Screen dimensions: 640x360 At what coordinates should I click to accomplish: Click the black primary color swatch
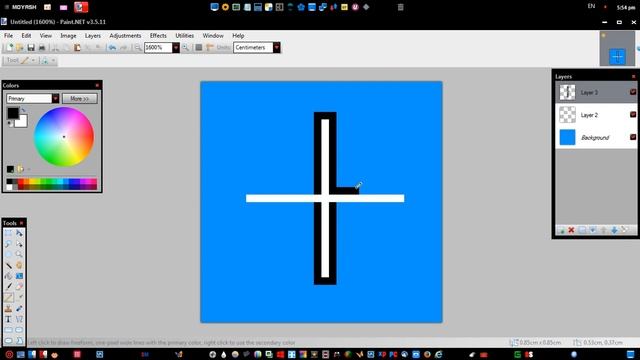13,113
